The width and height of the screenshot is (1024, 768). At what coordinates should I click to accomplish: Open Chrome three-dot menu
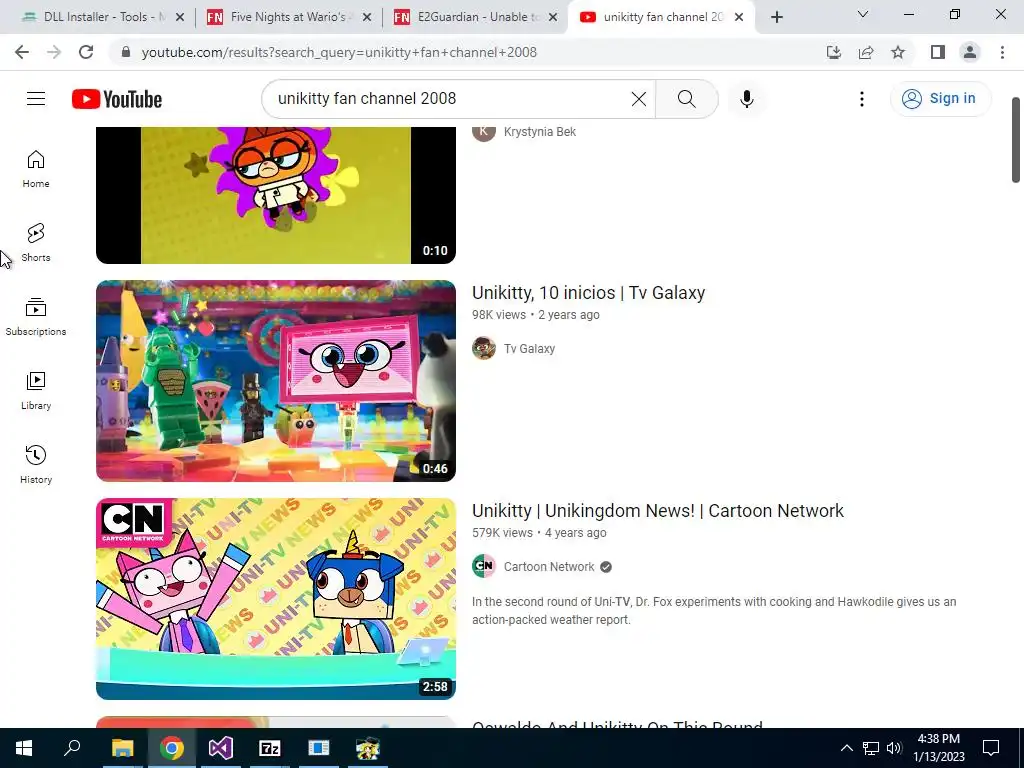1002,52
